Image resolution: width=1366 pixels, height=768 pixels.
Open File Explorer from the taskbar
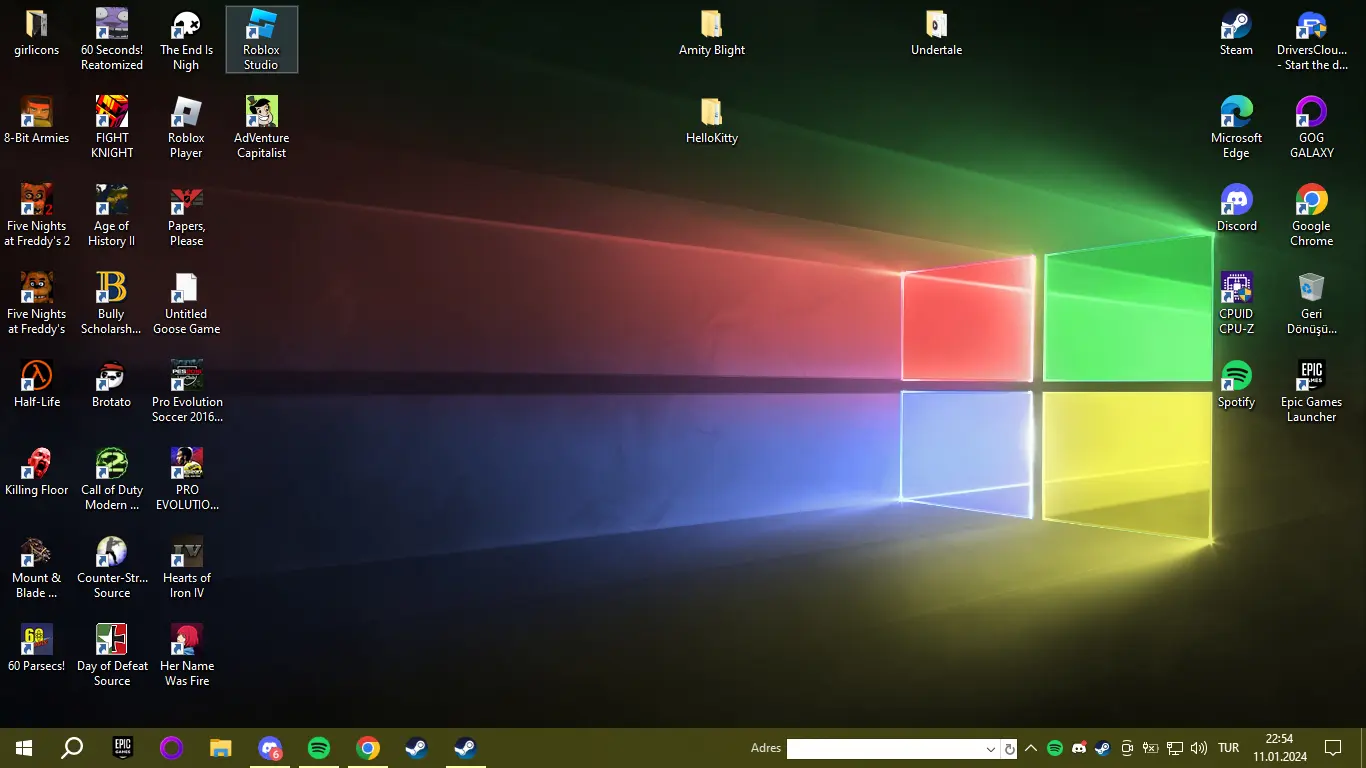tap(220, 748)
